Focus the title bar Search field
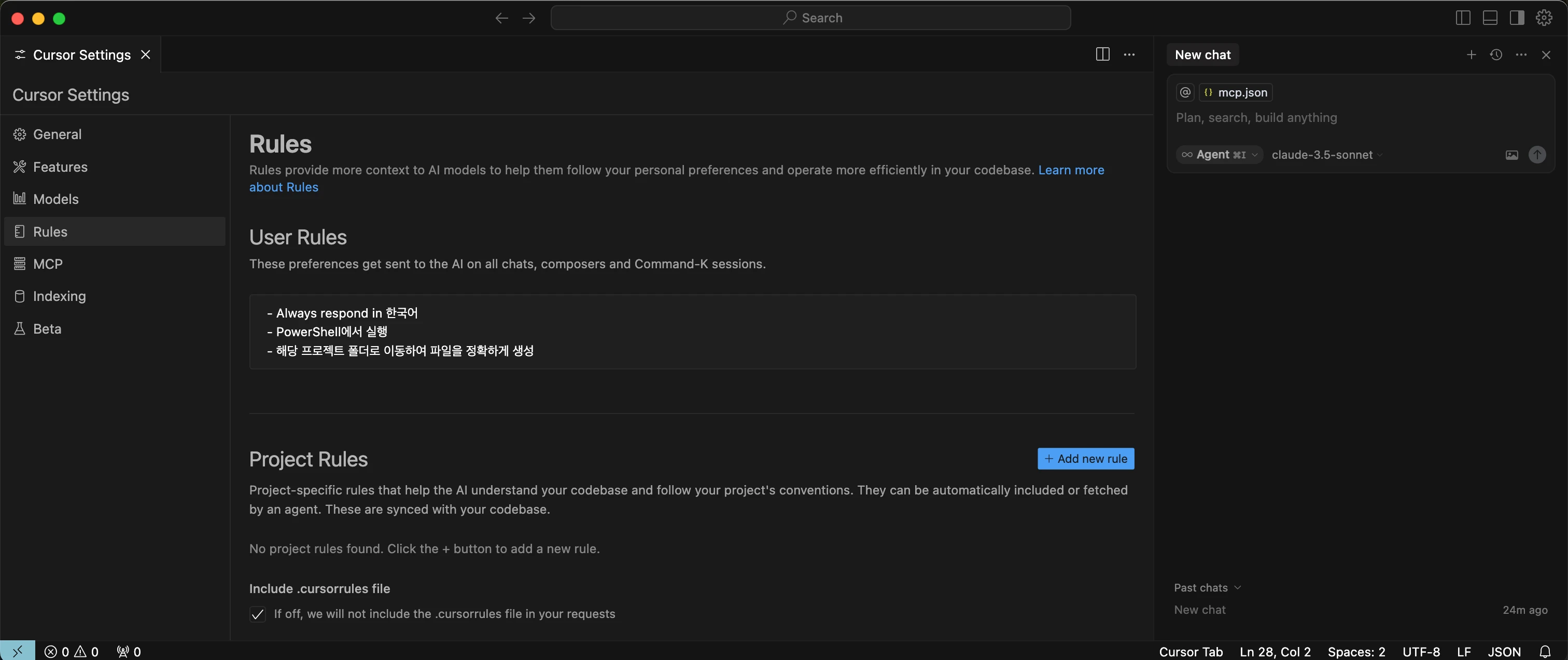 tap(810, 18)
